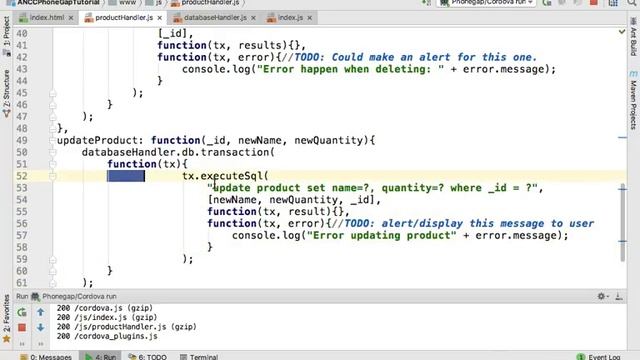Open Run panel settings gear
Viewport: 640px width, 360px height.
[602, 296]
